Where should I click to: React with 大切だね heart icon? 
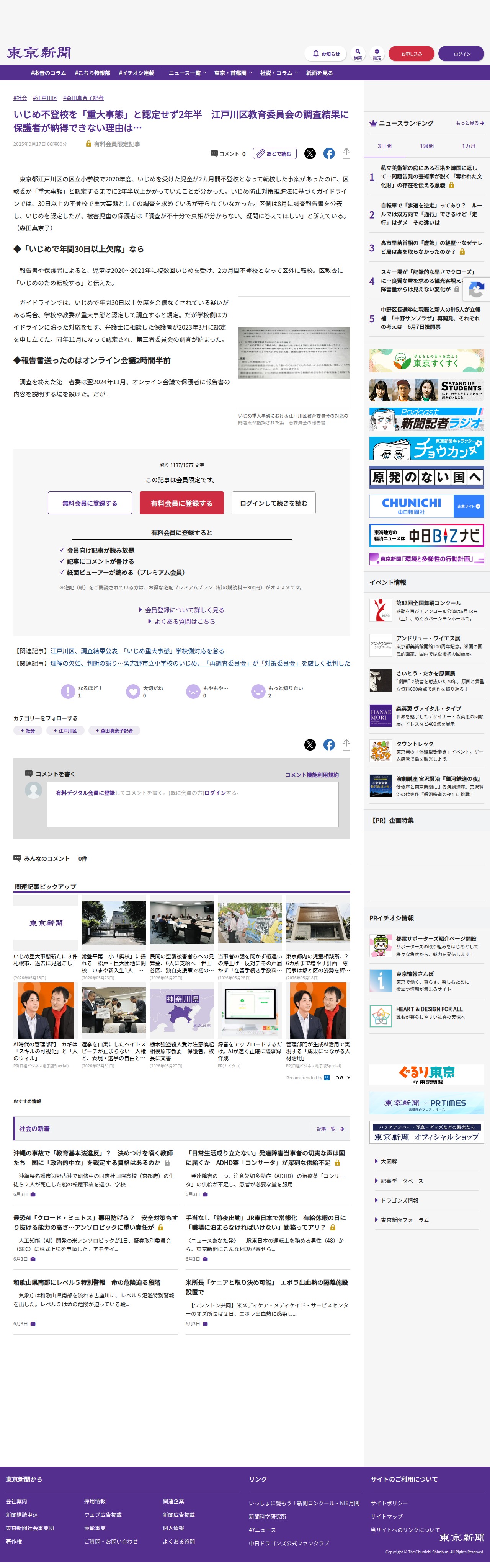pos(133,691)
